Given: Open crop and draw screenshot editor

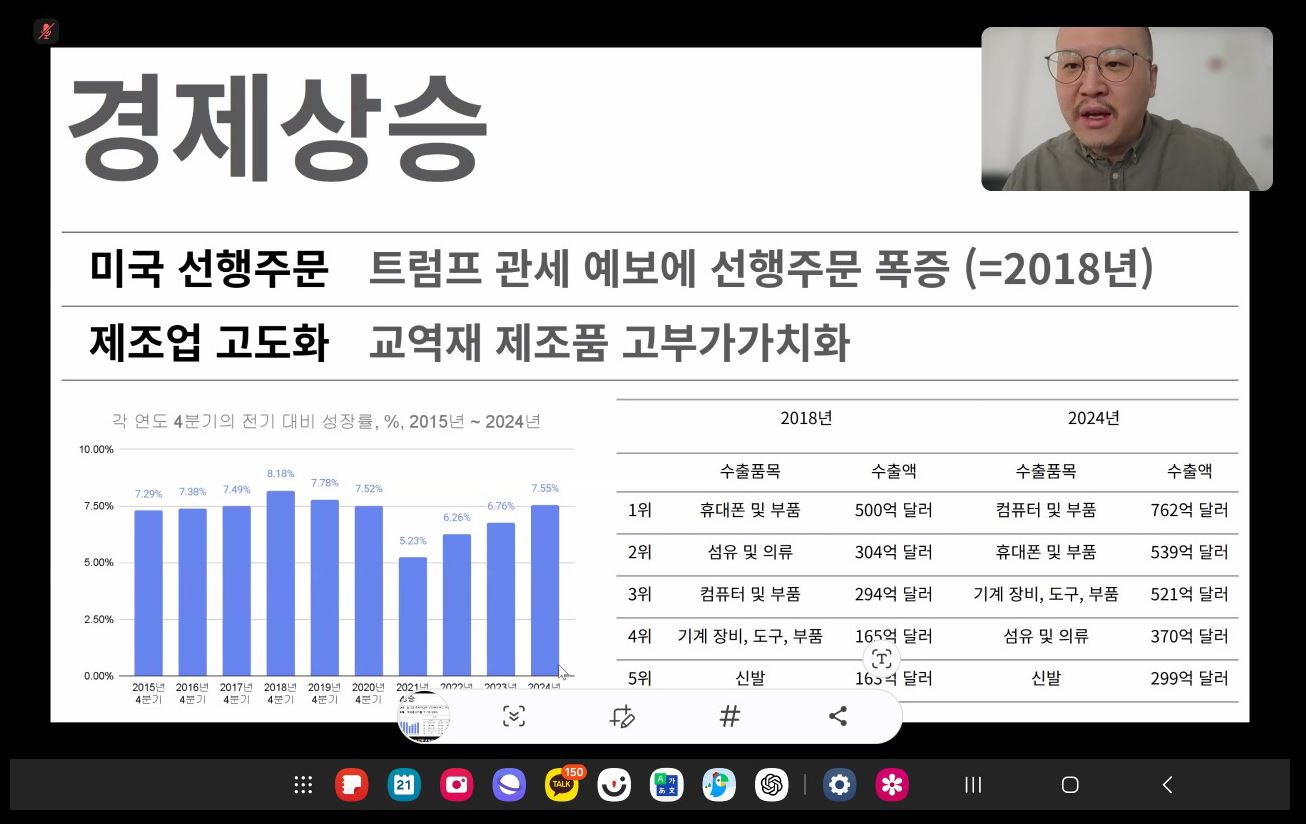Looking at the screenshot, I should pos(622,716).
